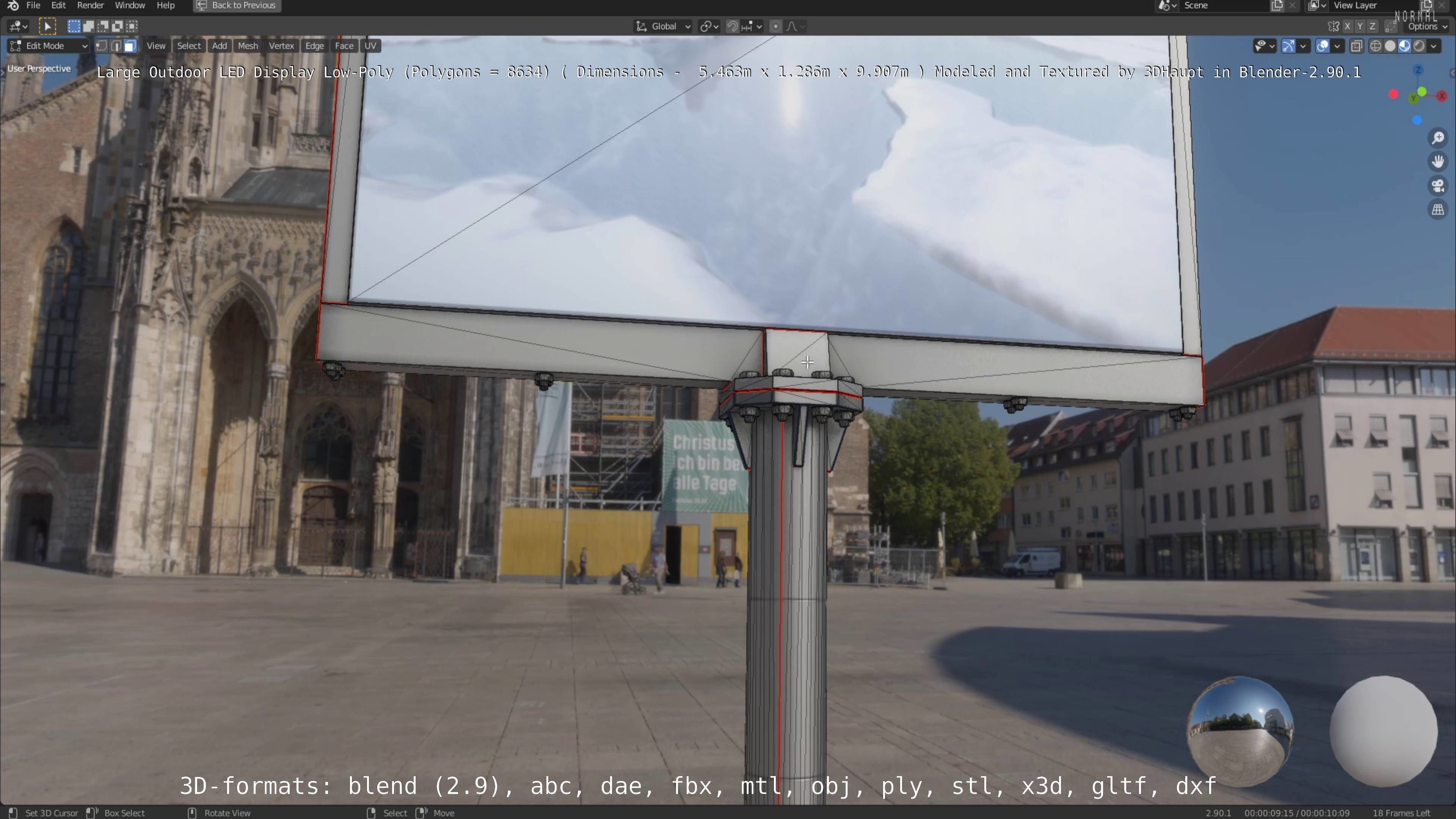Toggle Y axis mirror
Screen dimensions: 1456x819
pyautogui.click(x=1360, y=26)
